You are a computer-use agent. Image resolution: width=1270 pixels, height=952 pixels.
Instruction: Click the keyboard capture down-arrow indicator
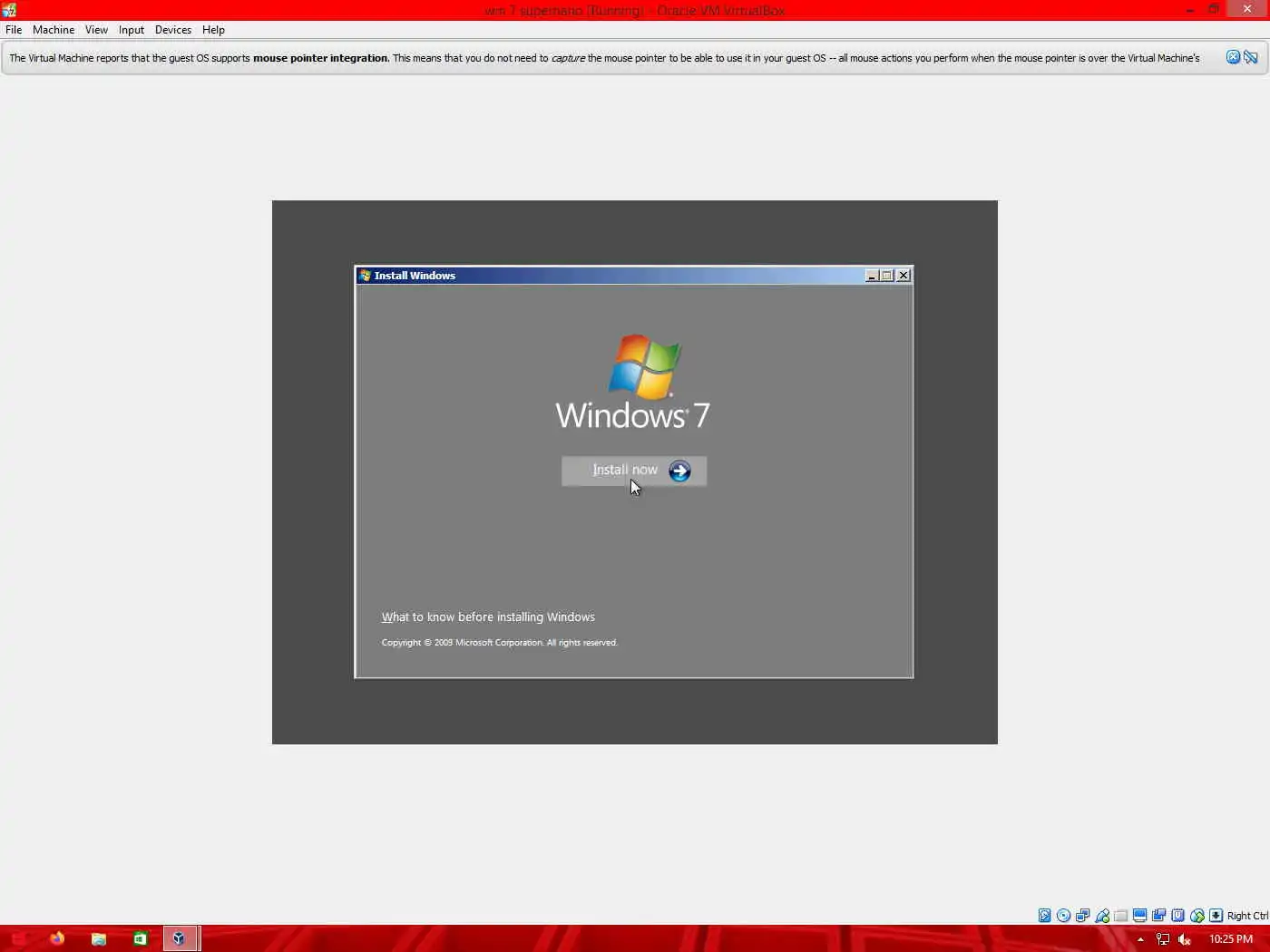coord(1216,916)
